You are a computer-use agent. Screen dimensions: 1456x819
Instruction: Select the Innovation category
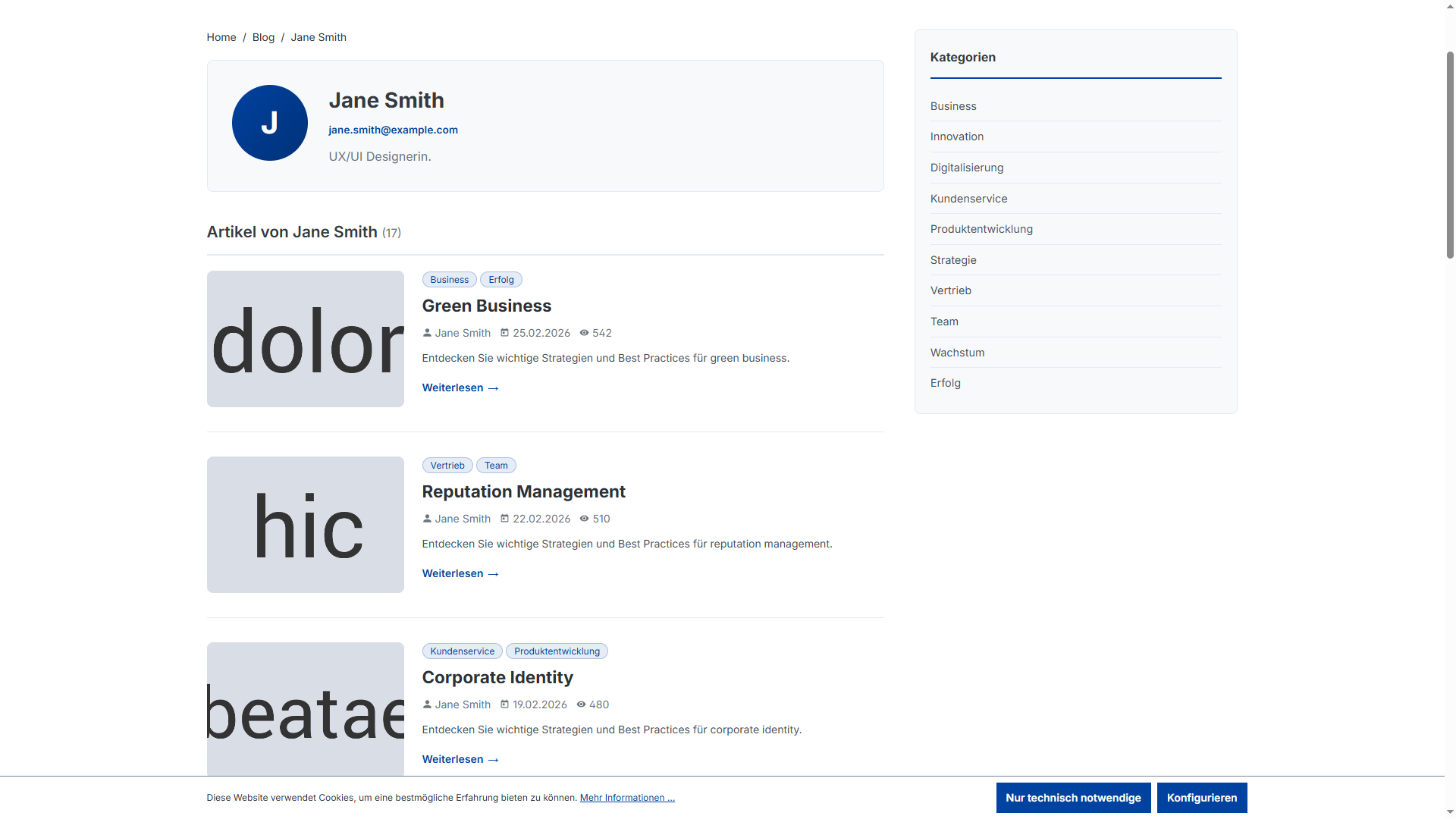coord(957,136)
